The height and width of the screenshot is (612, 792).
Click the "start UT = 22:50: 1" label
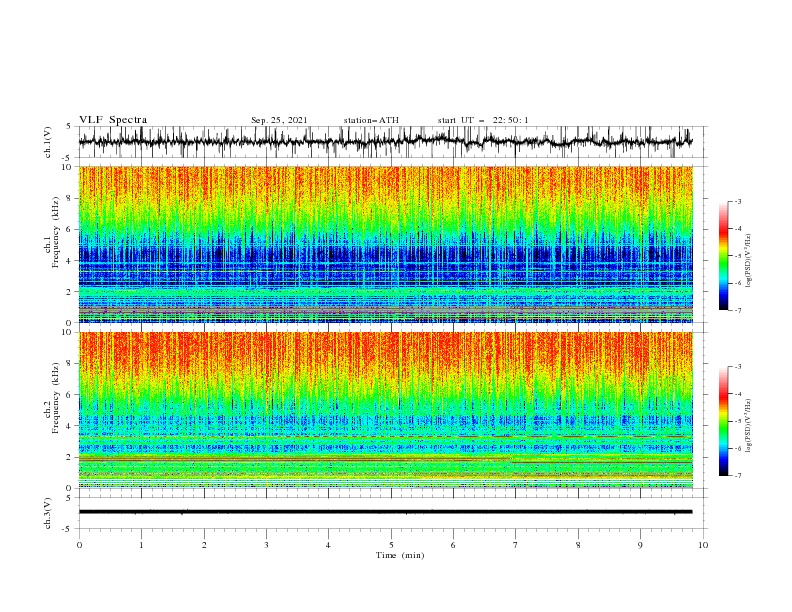483,120
